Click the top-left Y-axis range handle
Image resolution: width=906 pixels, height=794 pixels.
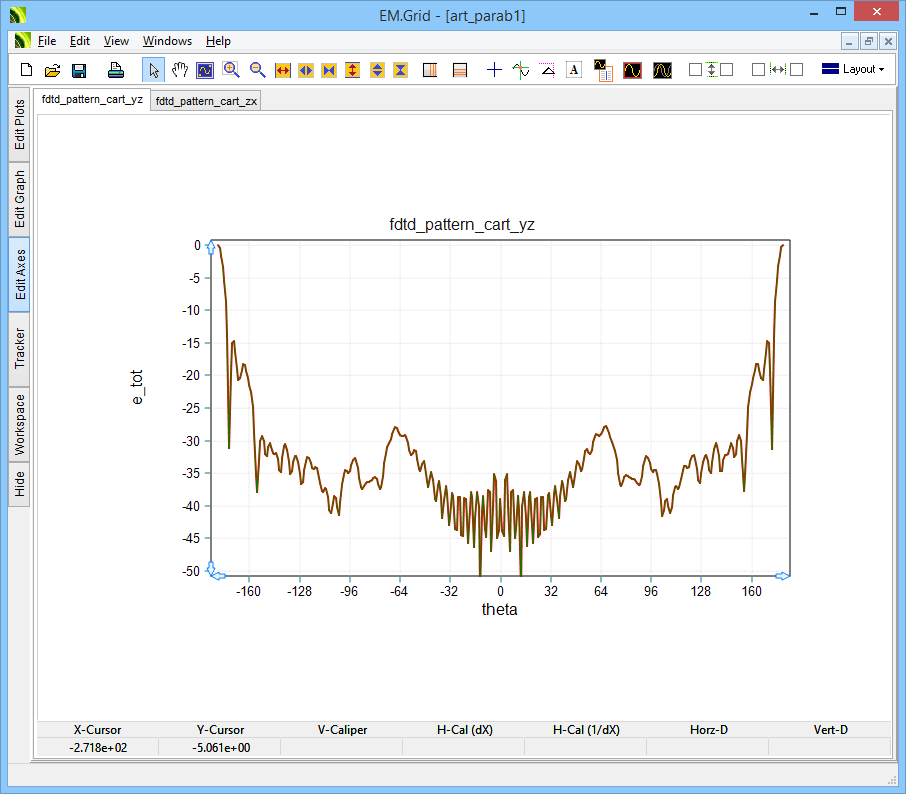pyautogui.click(x=211, y=247)
